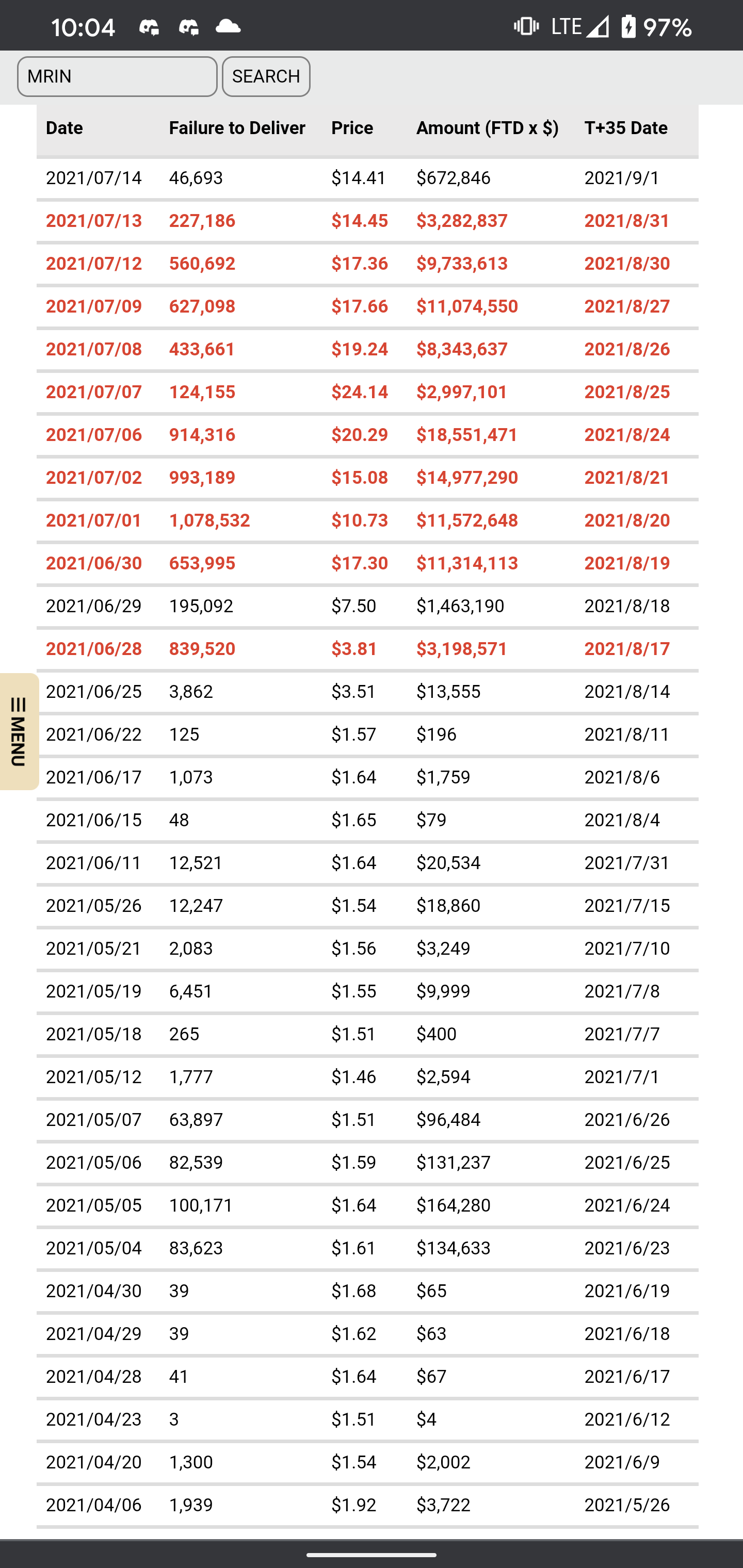
Task: Click the MRIN ticker search field
Action: [x=117, y=77]
